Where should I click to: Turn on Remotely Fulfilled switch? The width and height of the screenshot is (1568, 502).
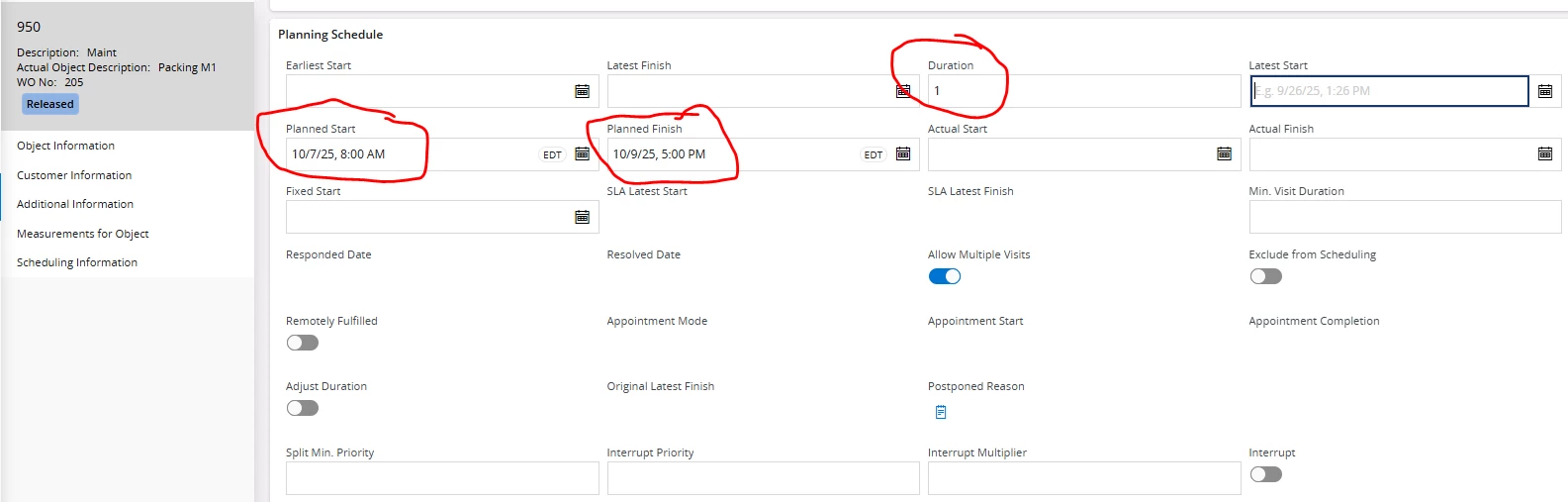click(x=303, y=343)
